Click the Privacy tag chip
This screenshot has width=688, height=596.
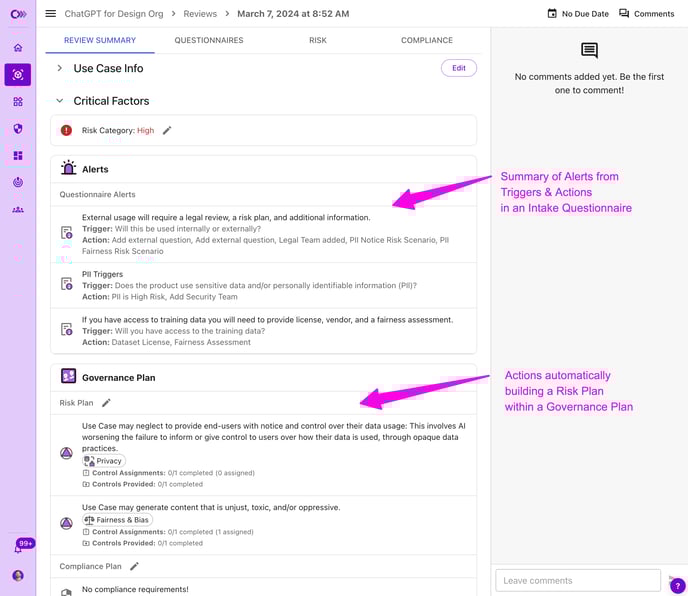point(104,461)
